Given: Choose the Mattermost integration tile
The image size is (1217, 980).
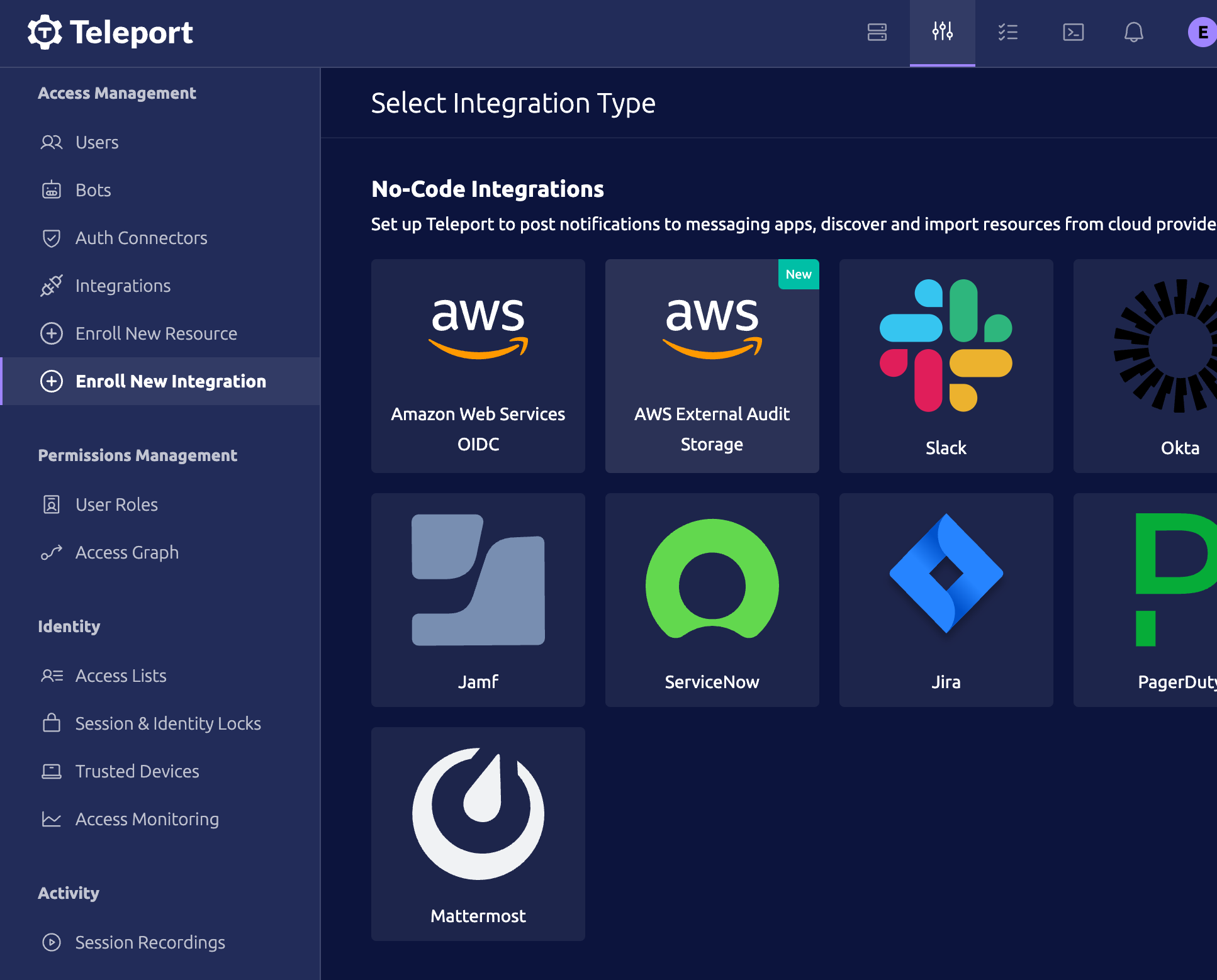Looking at the screenshot, I should click(x=478, y=834).
